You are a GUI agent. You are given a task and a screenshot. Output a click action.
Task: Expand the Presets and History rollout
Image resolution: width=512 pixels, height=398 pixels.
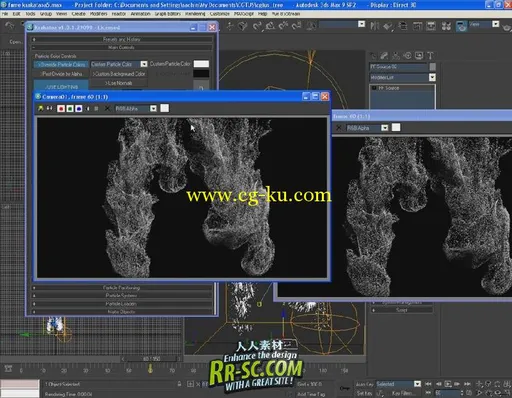coord(122,39)
